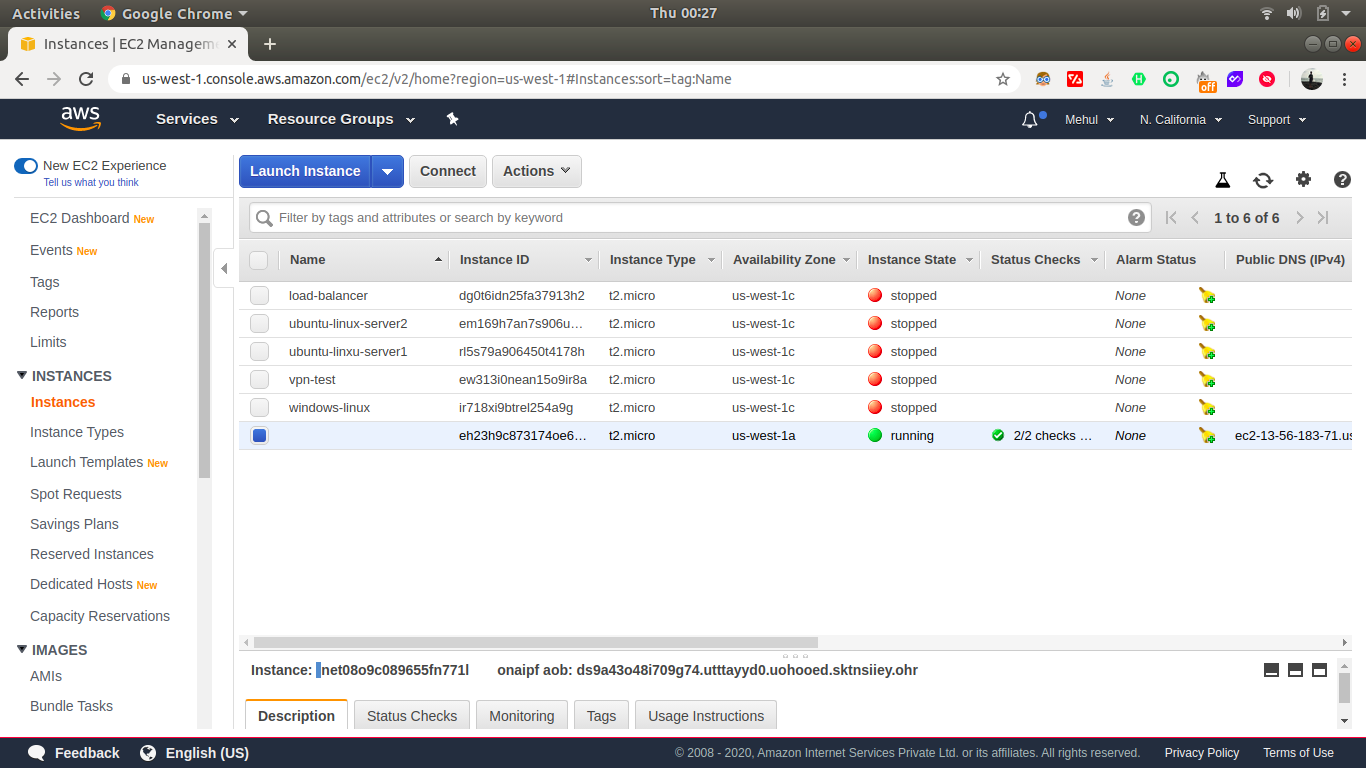This screenshot has height=768, width=1366.
Task: Click the Connect button
Action: [448, 171]
